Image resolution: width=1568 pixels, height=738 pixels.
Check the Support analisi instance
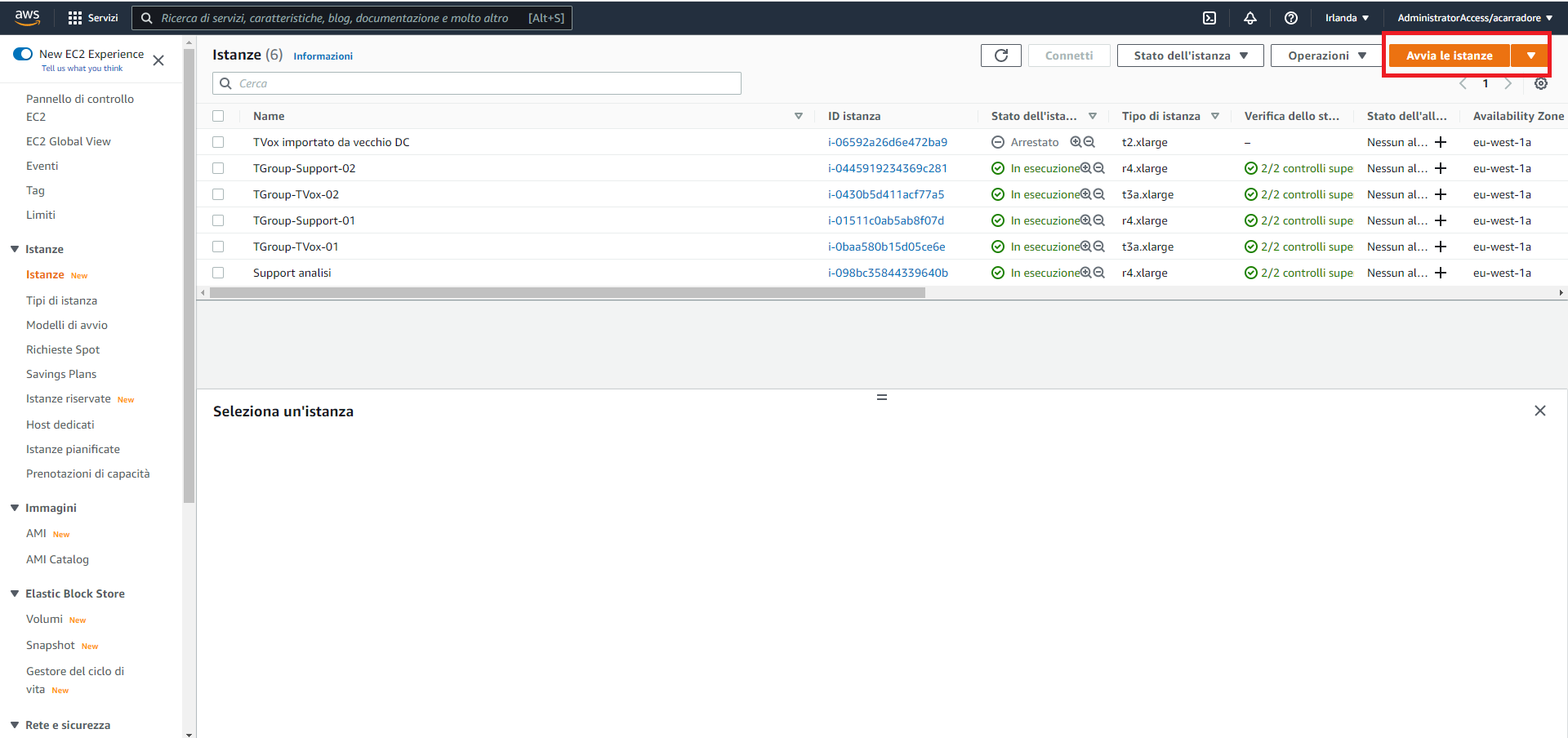click(218, 273)
